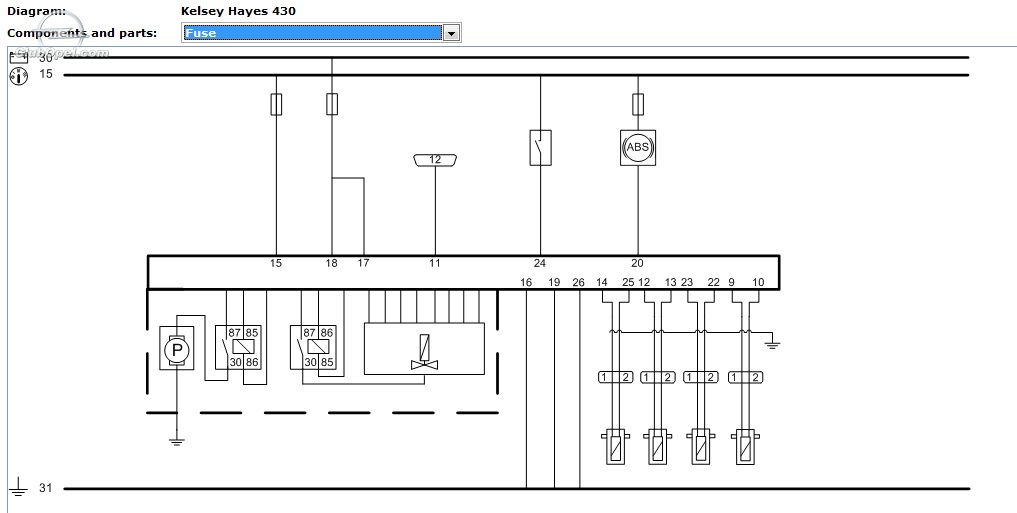Click the wheel speed sensor below pins 14/25
This screenshot has width=1017, height=513.
[615, 447]
